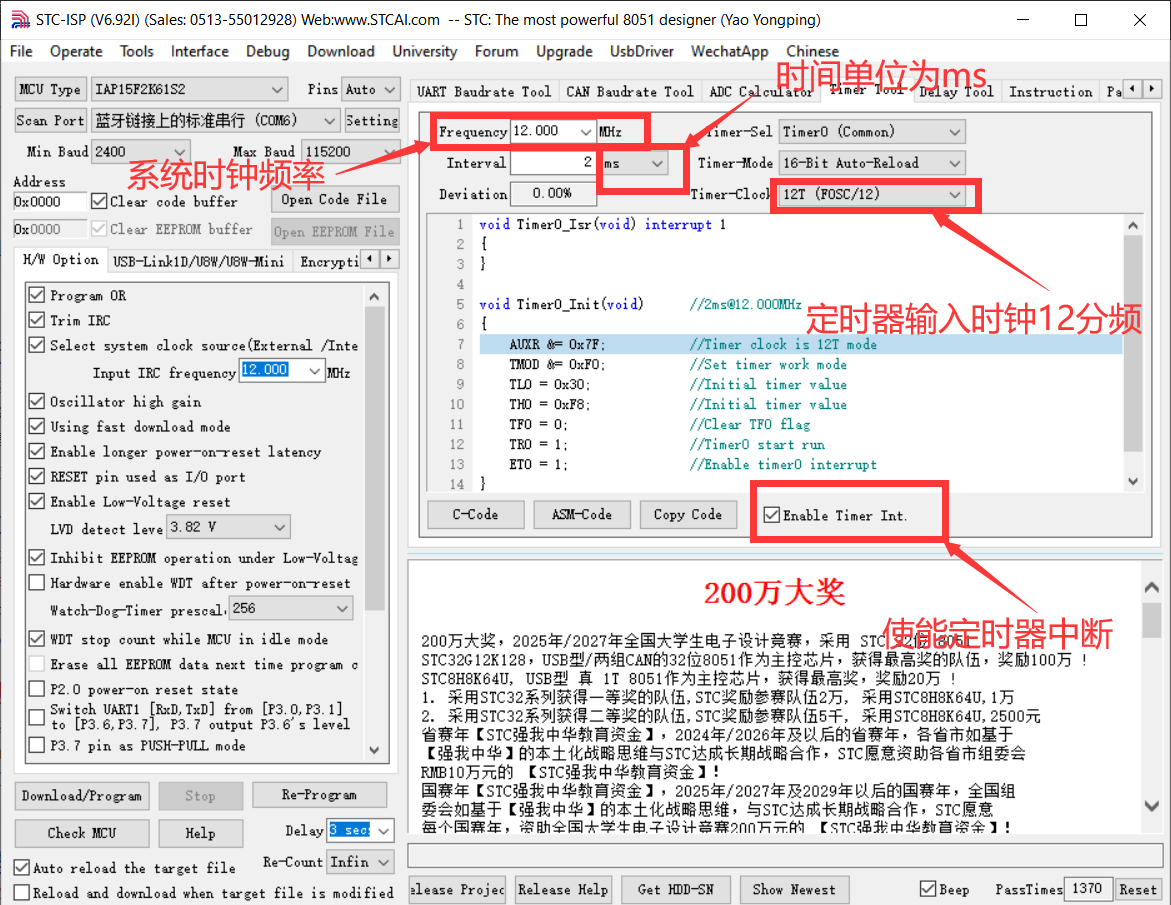The image size is (1171, 905).
Task: Click the tool tabs scroll-right arrow
Action: pyautogui.click(x=1152, y=89)
